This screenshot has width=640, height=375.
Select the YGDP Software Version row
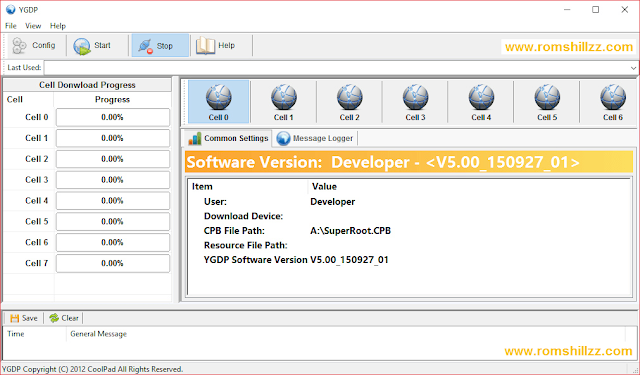click(409, 260)
